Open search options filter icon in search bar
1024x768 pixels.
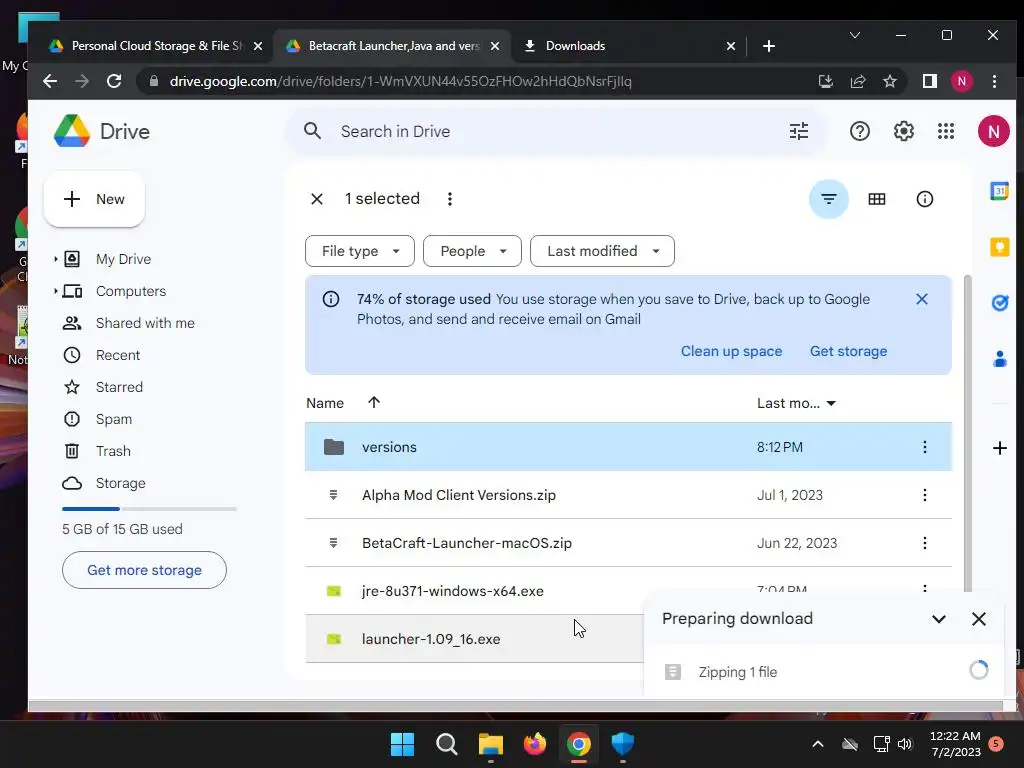[799, 131]
